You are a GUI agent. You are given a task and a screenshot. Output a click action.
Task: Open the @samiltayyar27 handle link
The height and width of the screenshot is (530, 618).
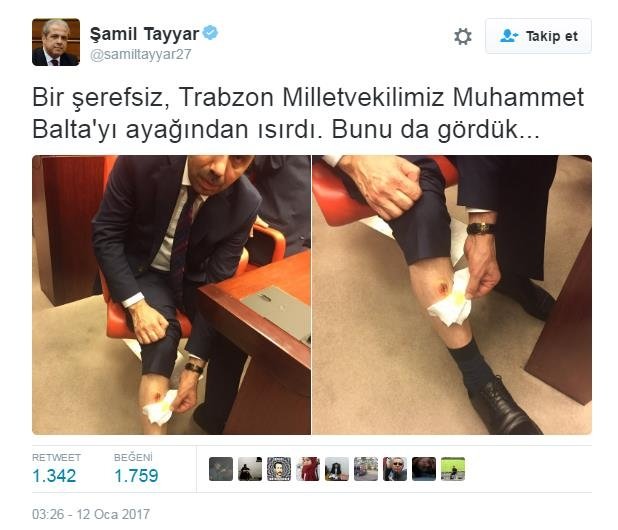[x=141, y=54]
